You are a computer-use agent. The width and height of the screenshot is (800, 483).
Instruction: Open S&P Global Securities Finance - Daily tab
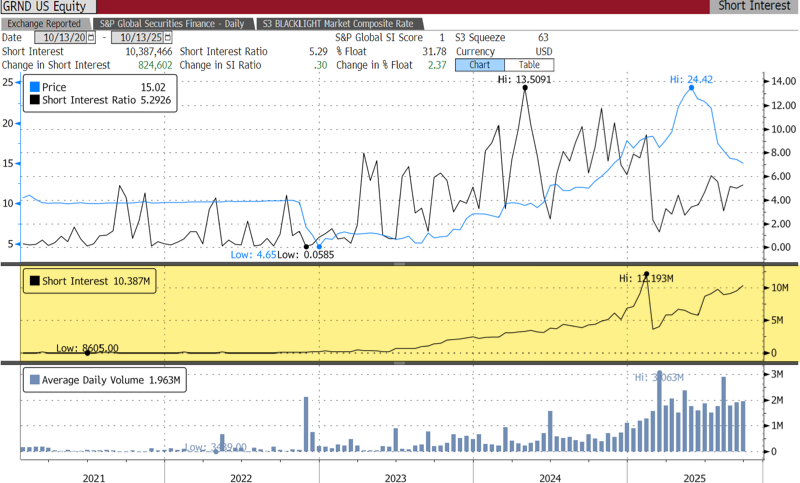tap(170, 22)
